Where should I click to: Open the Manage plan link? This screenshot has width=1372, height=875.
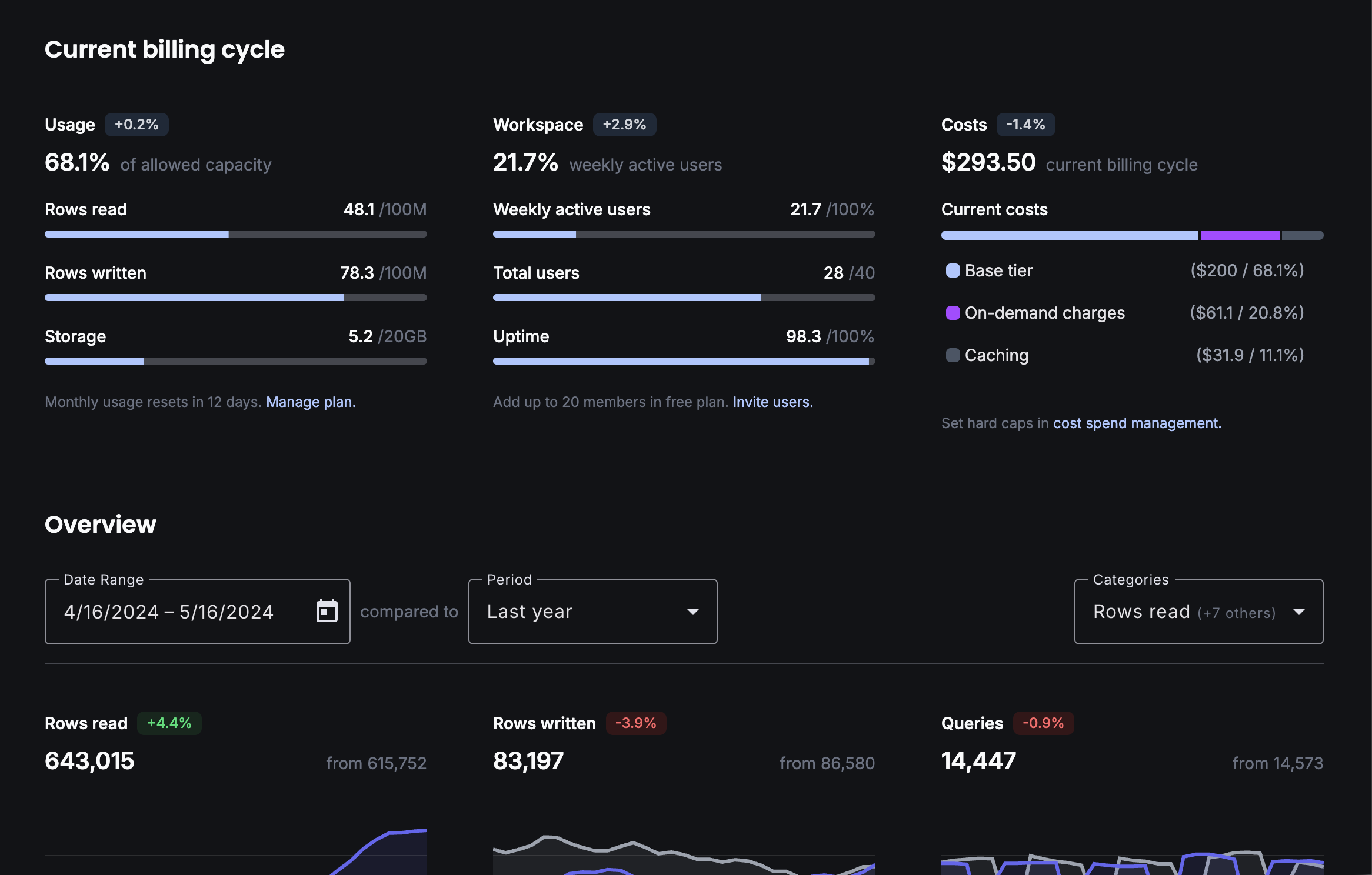pyautogui.click(x=311, y=402)
